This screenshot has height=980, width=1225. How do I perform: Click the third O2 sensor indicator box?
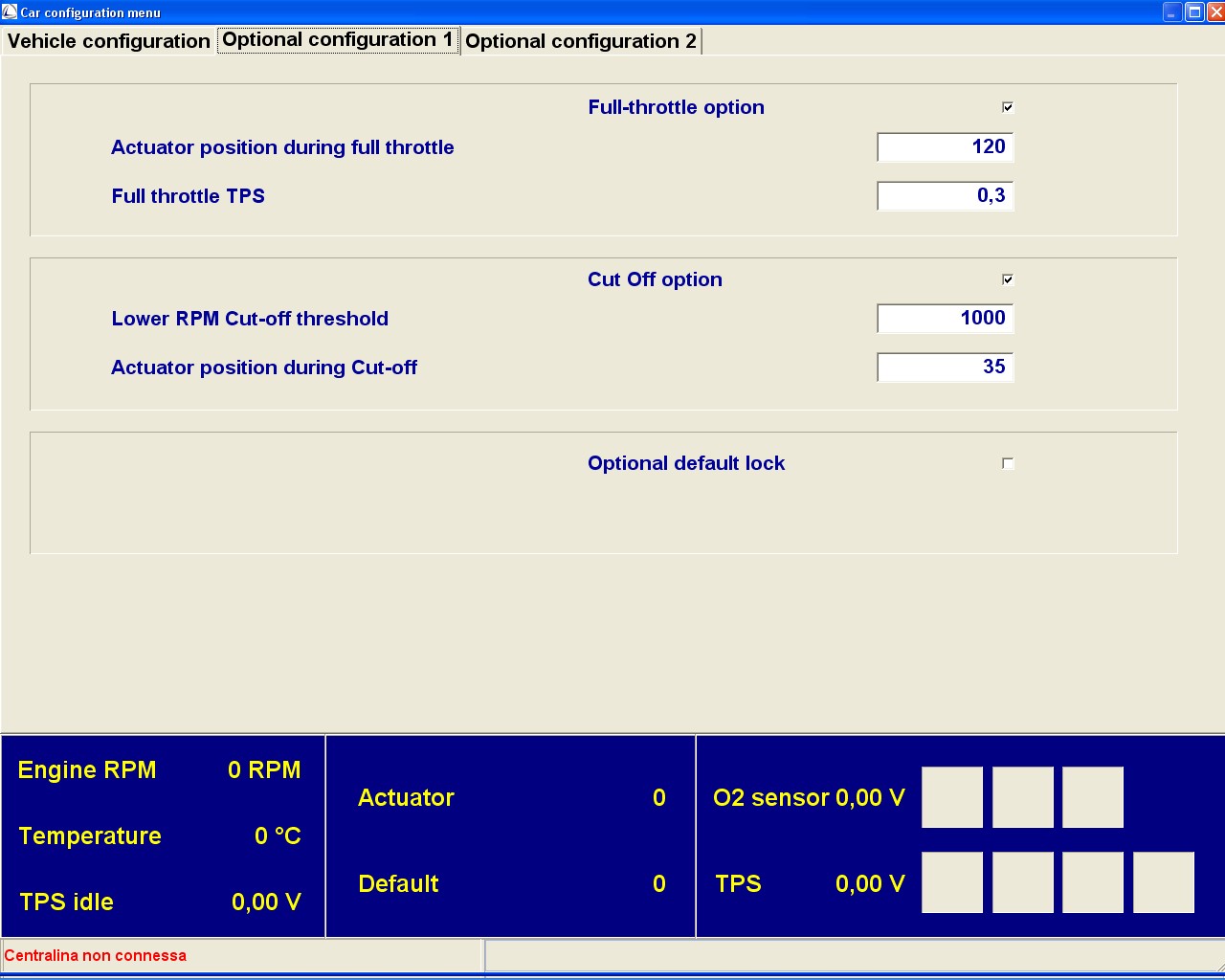[1093, 797]
